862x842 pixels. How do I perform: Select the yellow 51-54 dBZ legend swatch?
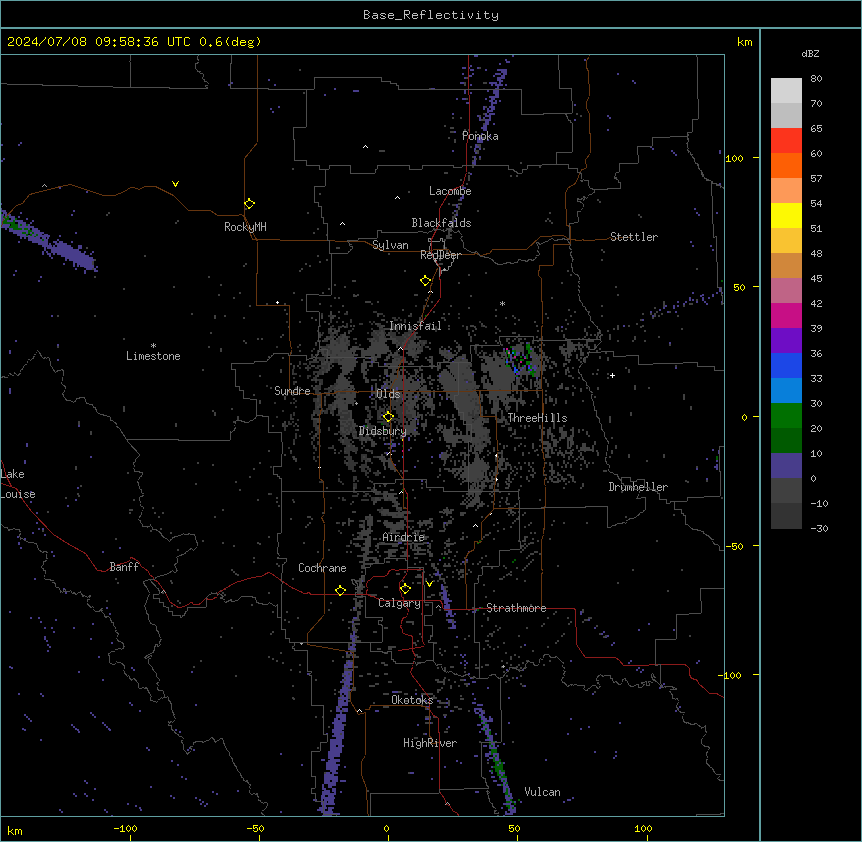(786, 215)
